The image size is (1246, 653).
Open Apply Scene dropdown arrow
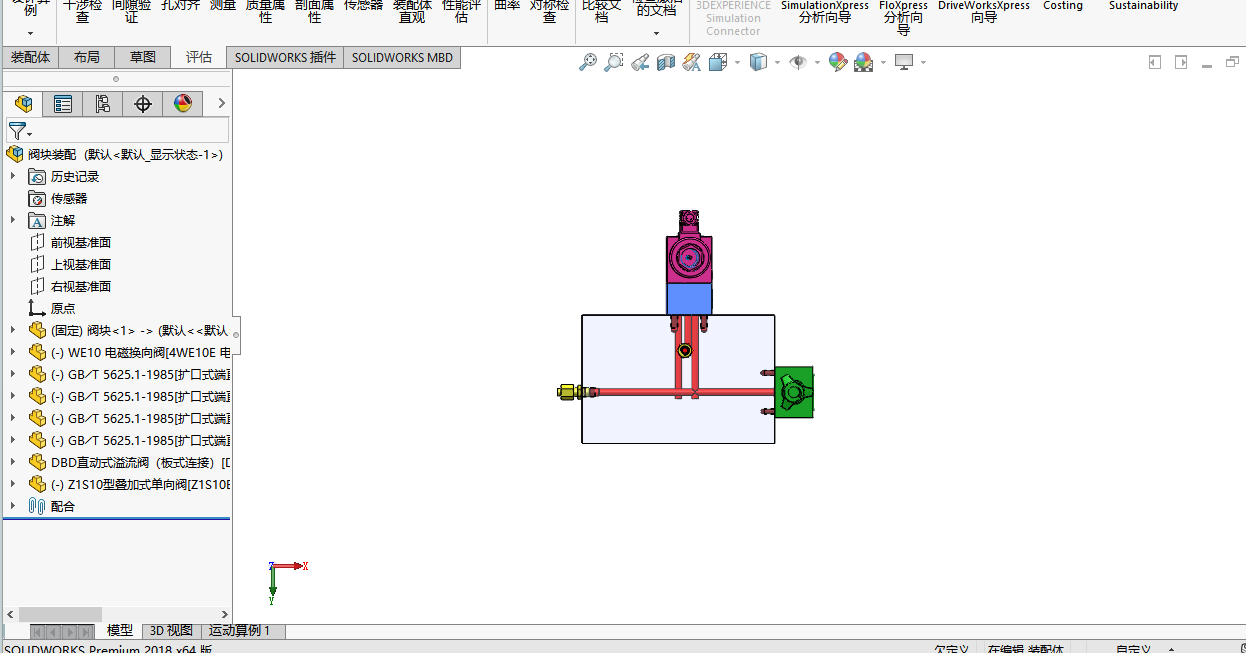(883, 62)
